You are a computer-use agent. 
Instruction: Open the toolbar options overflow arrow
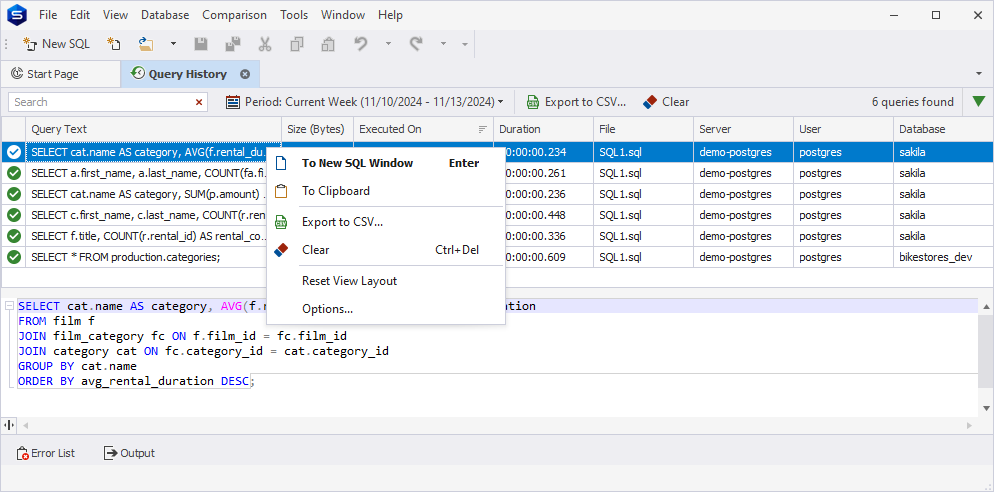(465, 44)
